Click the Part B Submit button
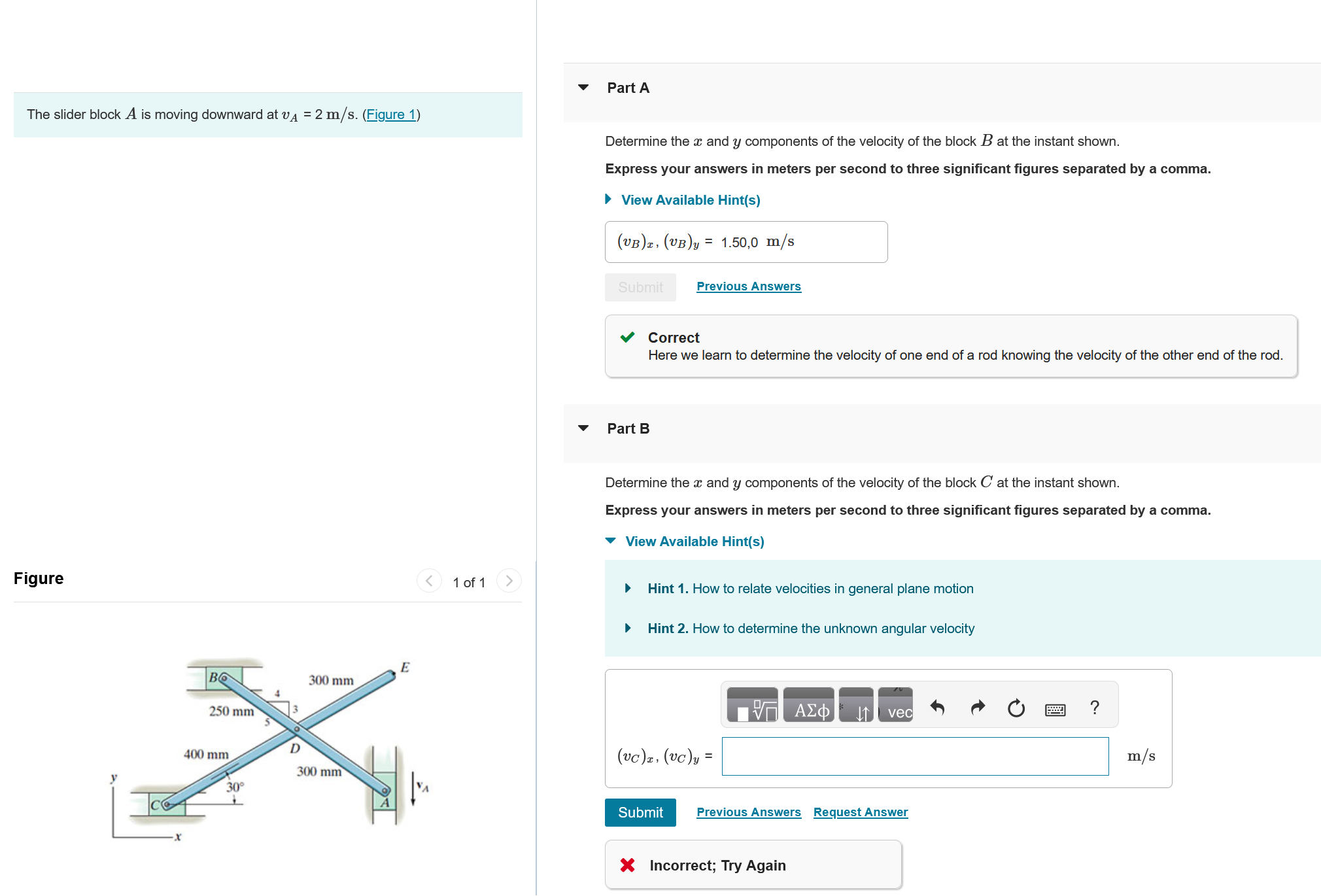This screenshot has height=896, width=1321. coord(640,812)
